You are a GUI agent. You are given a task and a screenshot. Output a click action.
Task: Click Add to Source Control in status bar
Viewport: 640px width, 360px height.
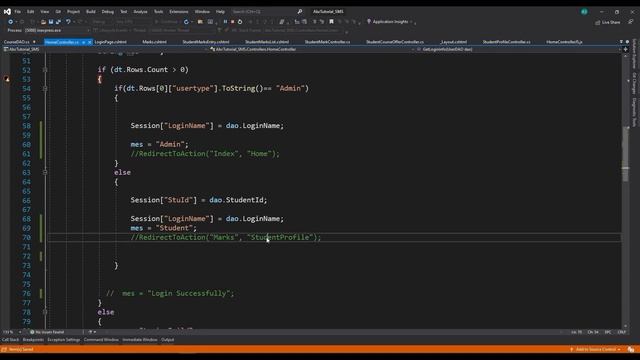click(595, 349)
